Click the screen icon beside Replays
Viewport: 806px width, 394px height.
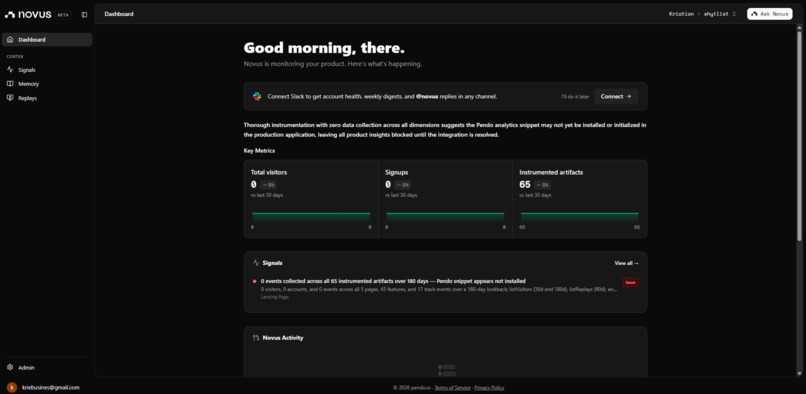click(x=10, y=98)
